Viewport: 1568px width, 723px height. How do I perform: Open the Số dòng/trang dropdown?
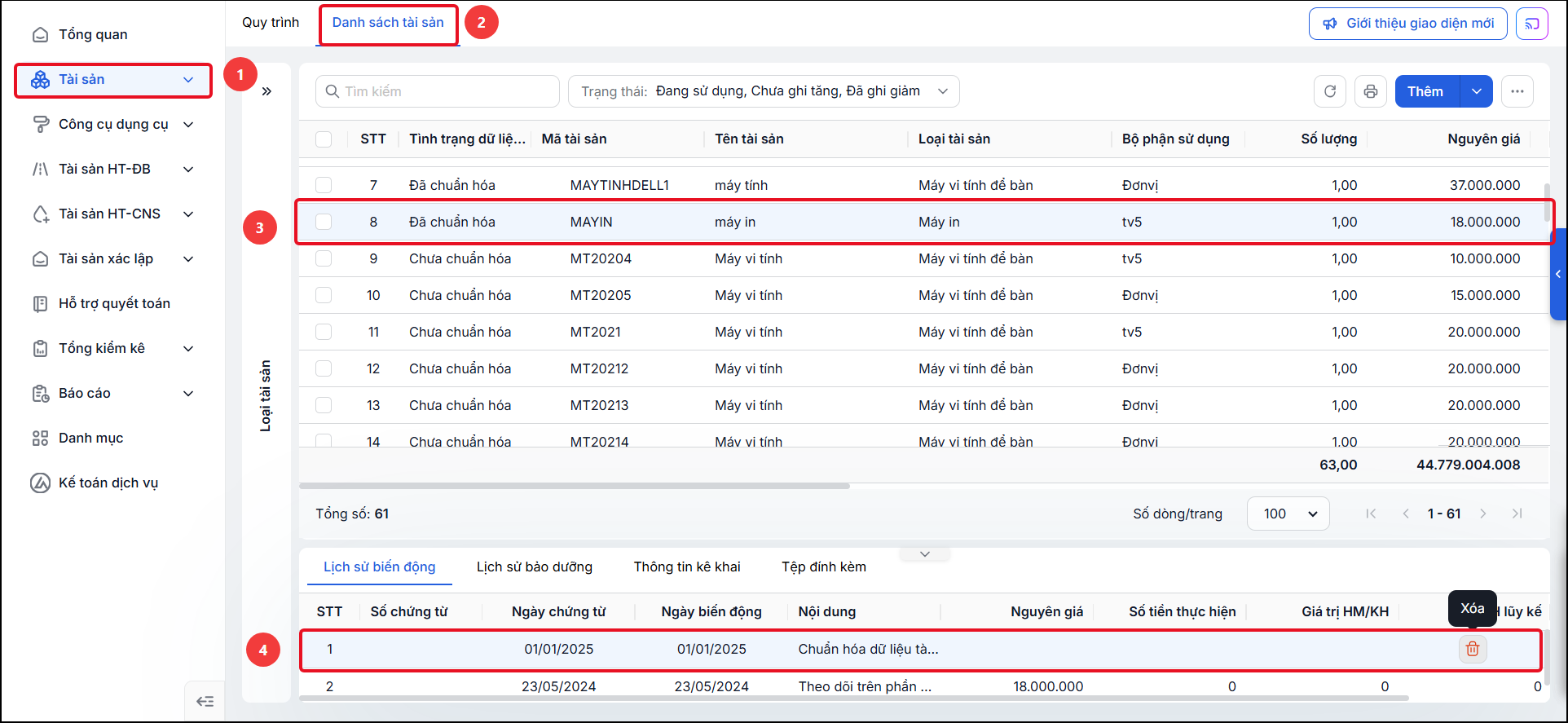(x=1288, y=514)
